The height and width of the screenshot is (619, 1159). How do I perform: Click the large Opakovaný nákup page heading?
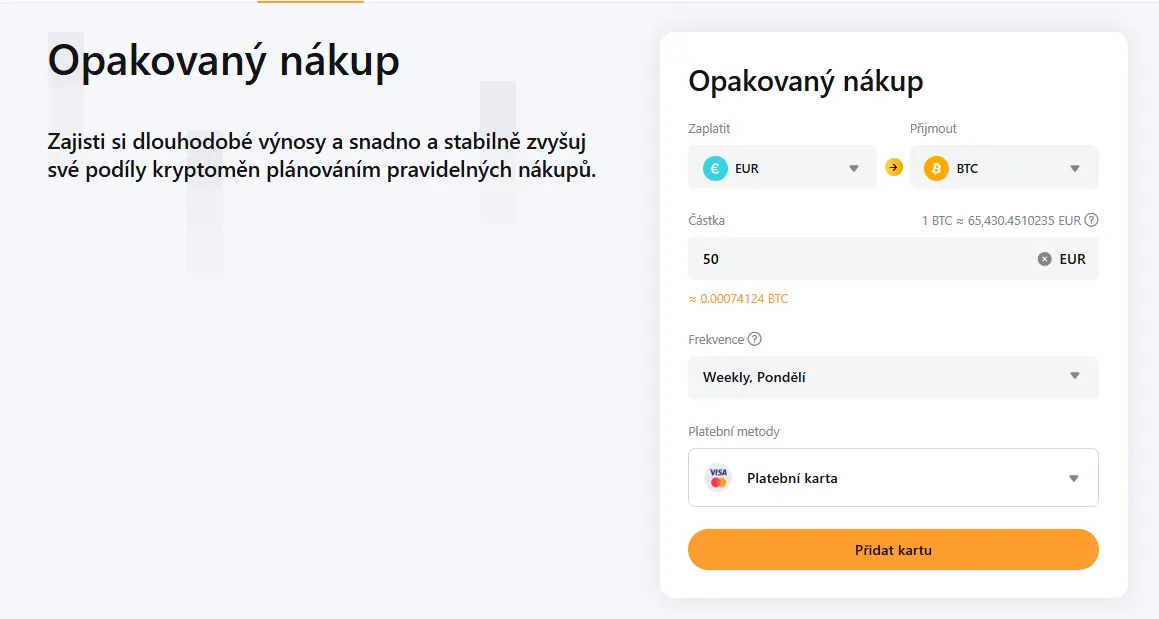[223, 60]
